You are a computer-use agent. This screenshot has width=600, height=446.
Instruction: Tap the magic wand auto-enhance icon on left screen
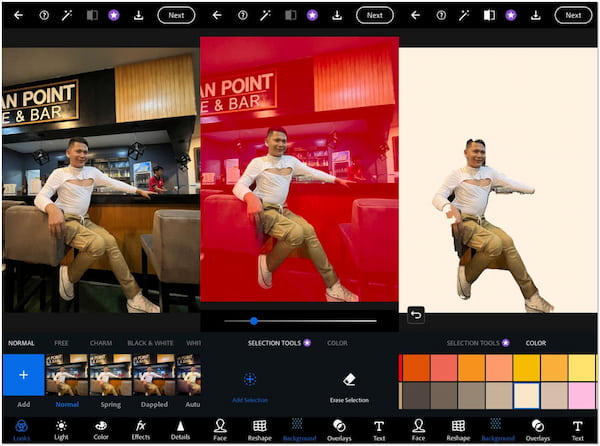[x=69, y=15]
